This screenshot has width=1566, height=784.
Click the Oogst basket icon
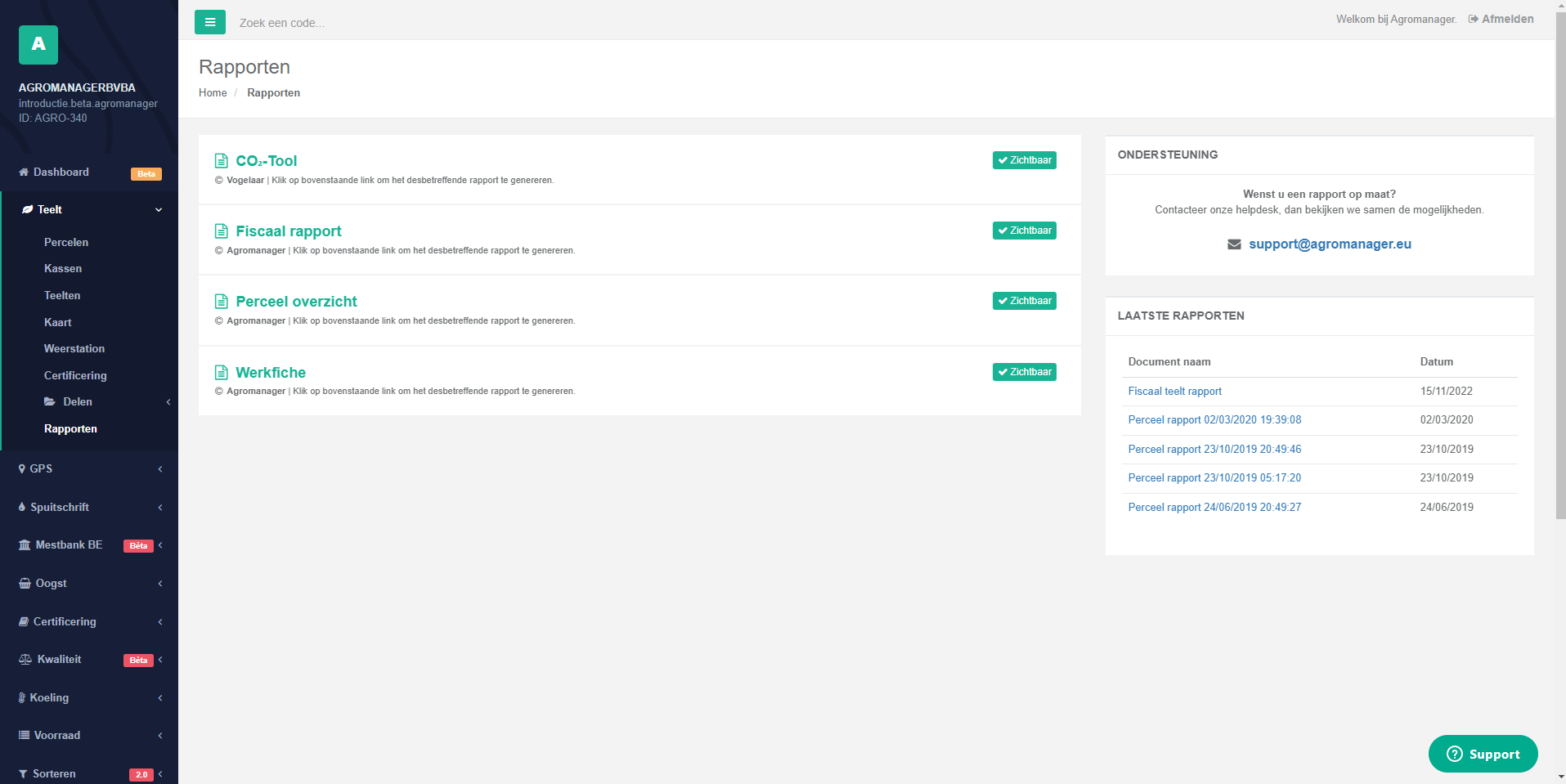[x=25, y=584]
